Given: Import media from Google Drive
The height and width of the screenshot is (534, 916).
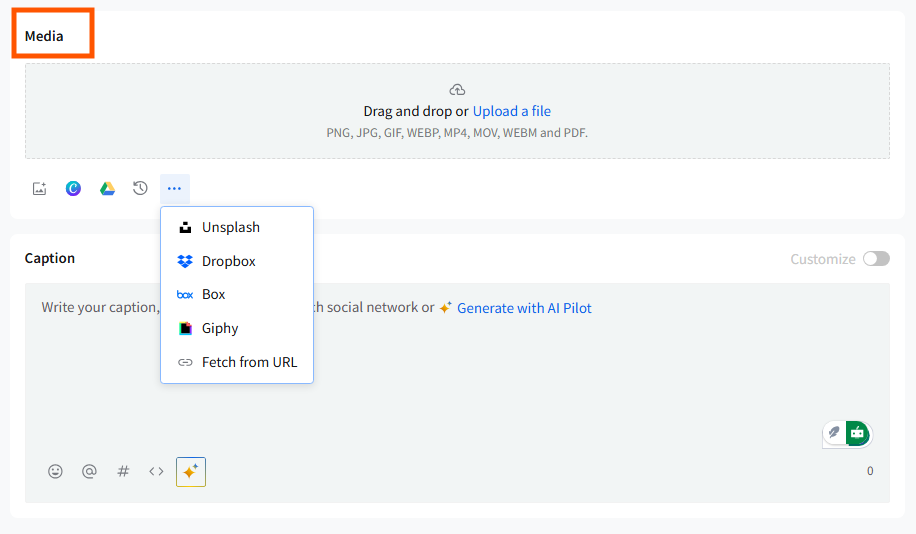Looking at the screenshot, I should point(107,188).
